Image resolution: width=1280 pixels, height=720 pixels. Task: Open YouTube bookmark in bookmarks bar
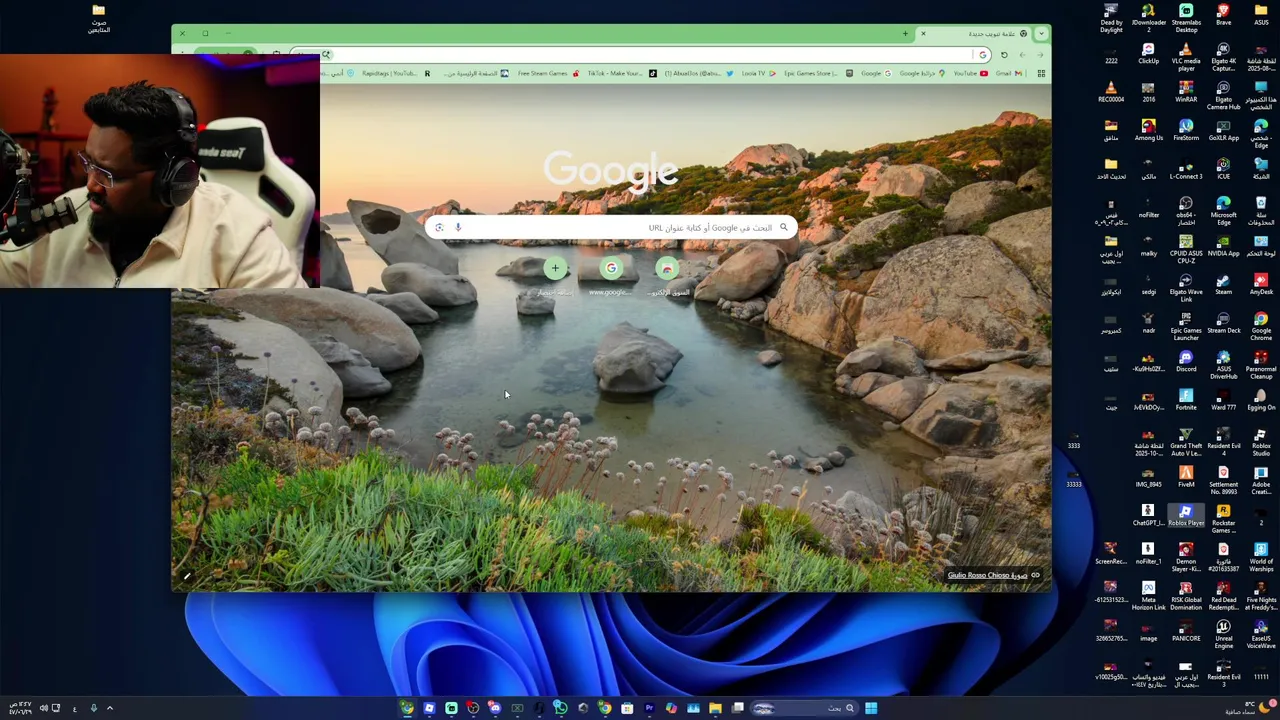(970, 73)
